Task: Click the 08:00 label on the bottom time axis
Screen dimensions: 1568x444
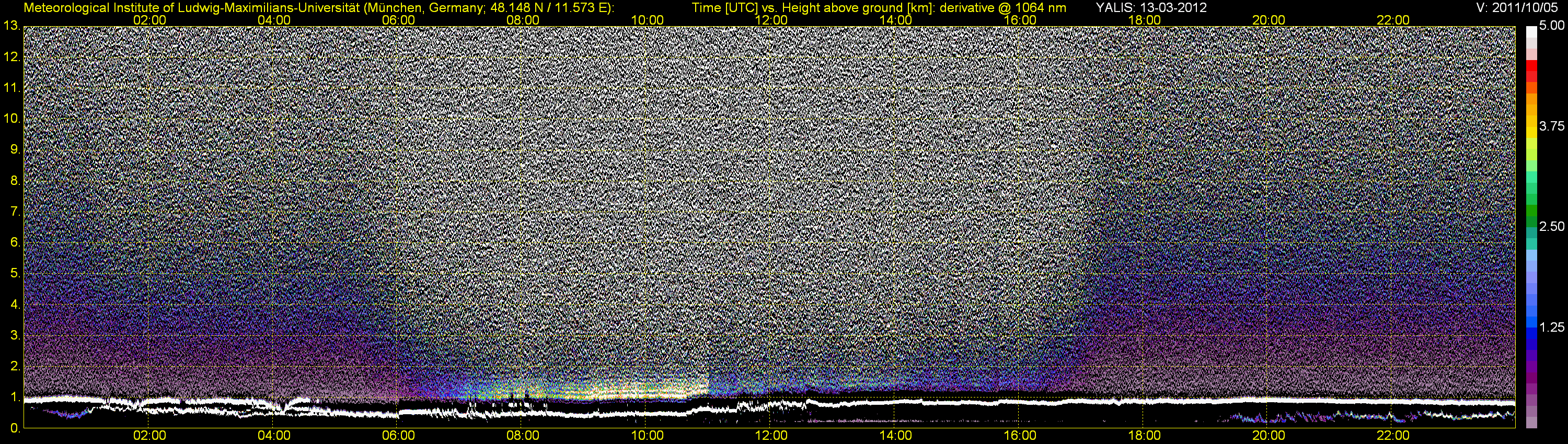Action: tap(523, 436)
